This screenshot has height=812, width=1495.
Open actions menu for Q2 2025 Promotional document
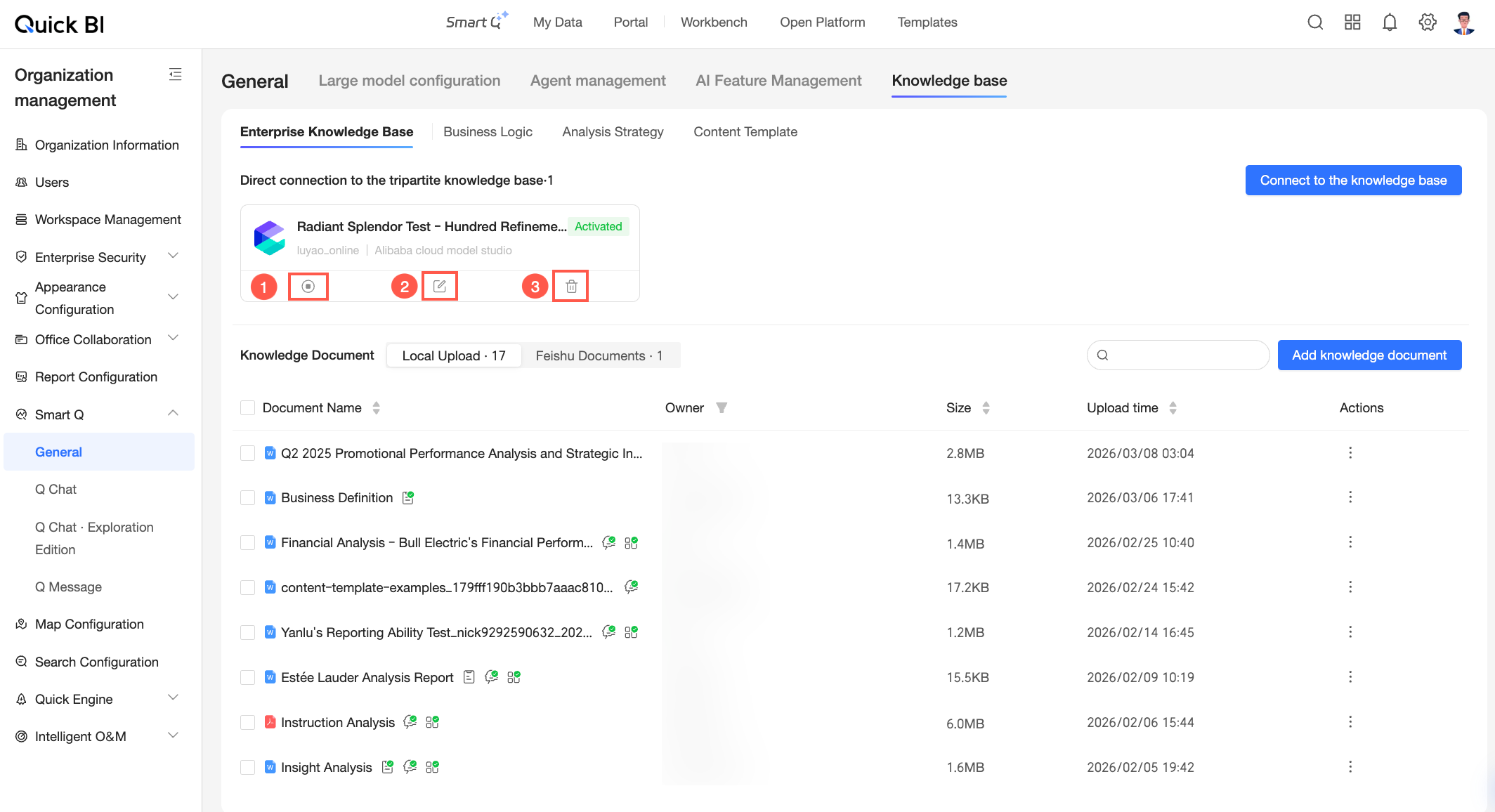(x=1350, y=453)
